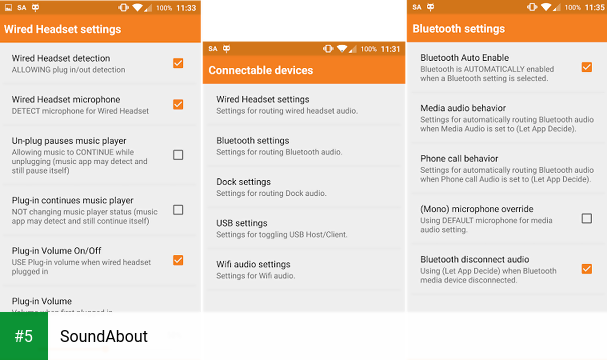The width and height of the screenshot is (607, 360).
Task: Toggle Bluetooth disconnect audio checkbox
Action: tap(587, 269)
